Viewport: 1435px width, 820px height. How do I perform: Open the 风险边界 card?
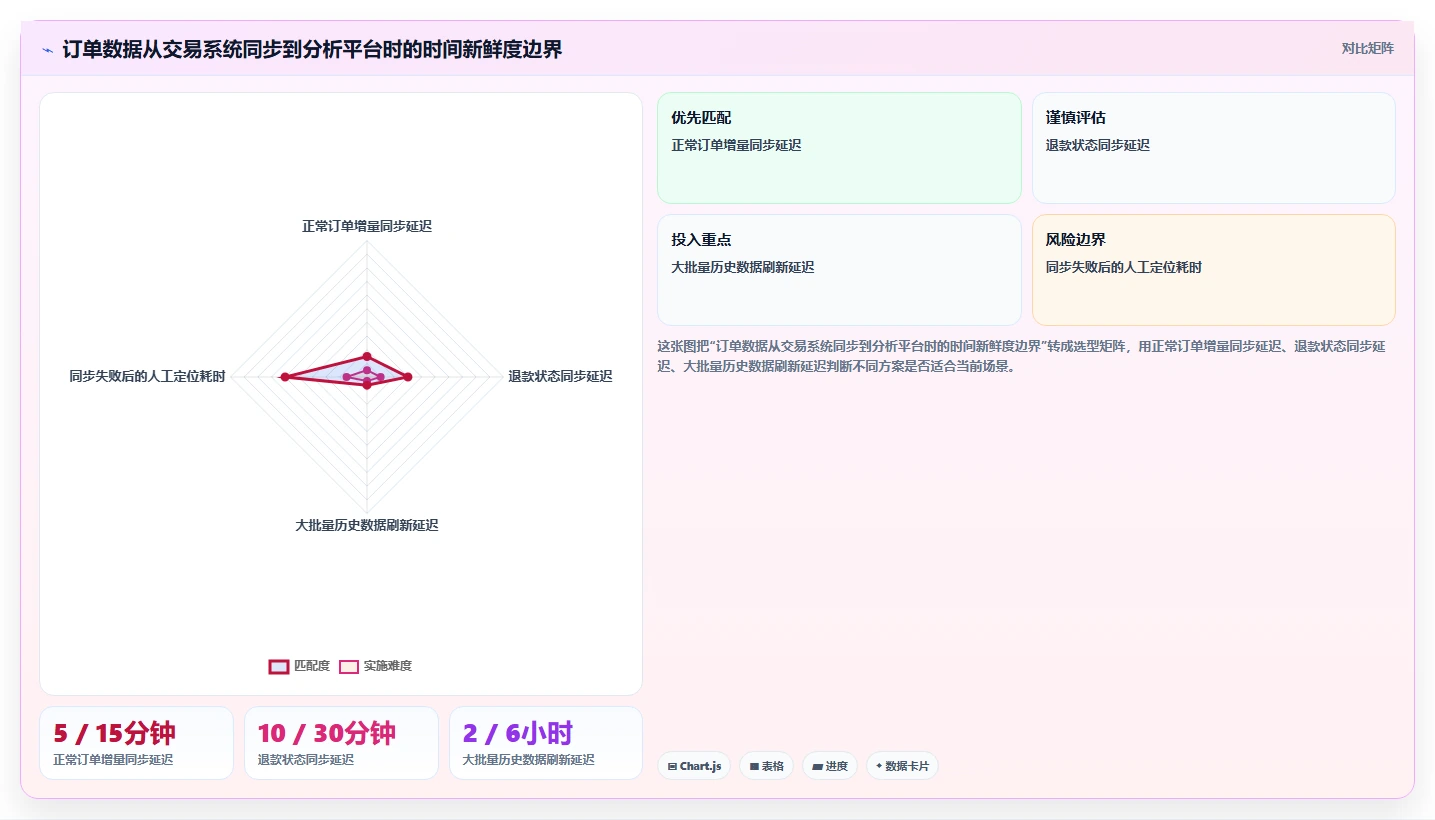coord(1213,270)
